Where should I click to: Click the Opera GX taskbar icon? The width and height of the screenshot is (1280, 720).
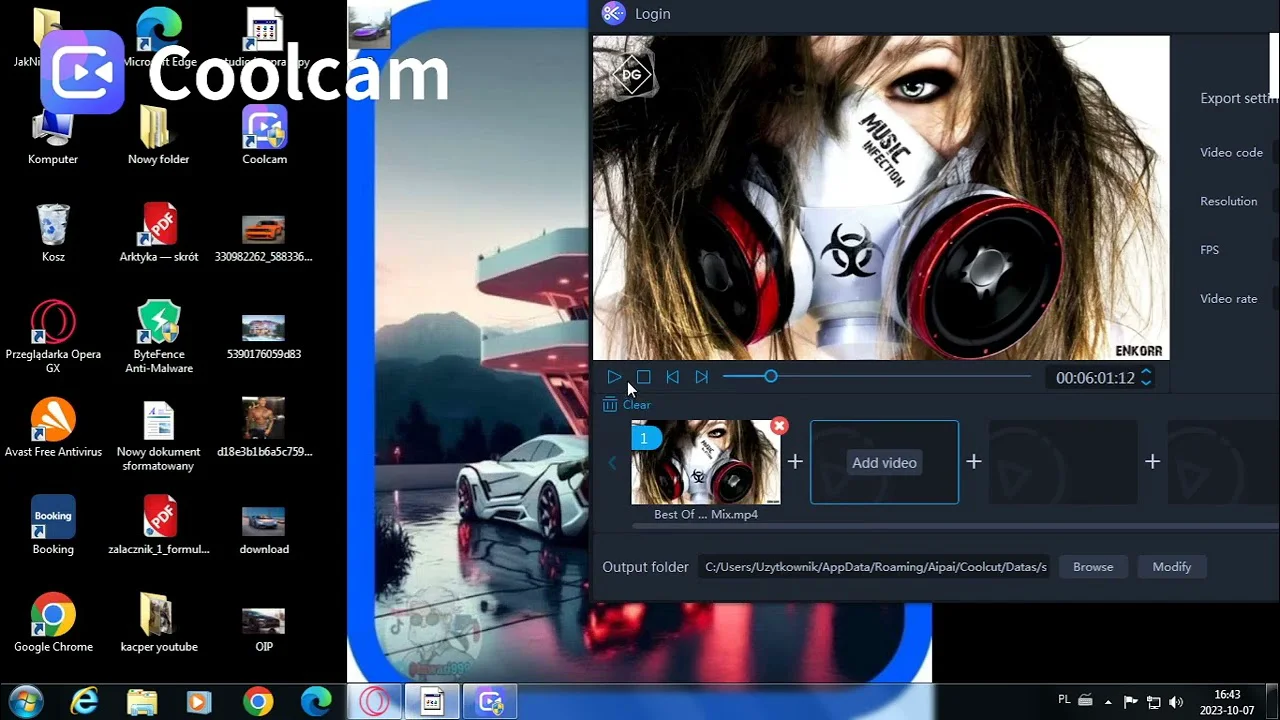[x=375, y=702]
